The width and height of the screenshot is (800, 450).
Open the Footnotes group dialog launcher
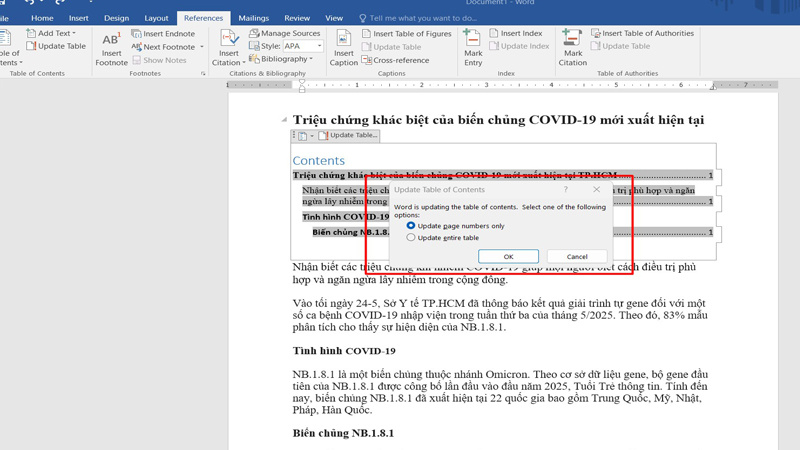(x=203, y=73)
